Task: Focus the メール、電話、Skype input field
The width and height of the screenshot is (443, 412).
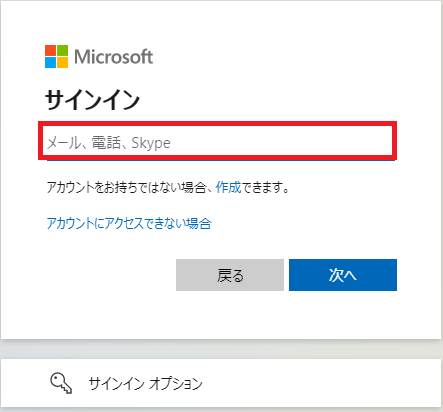Action: [217, 143]
